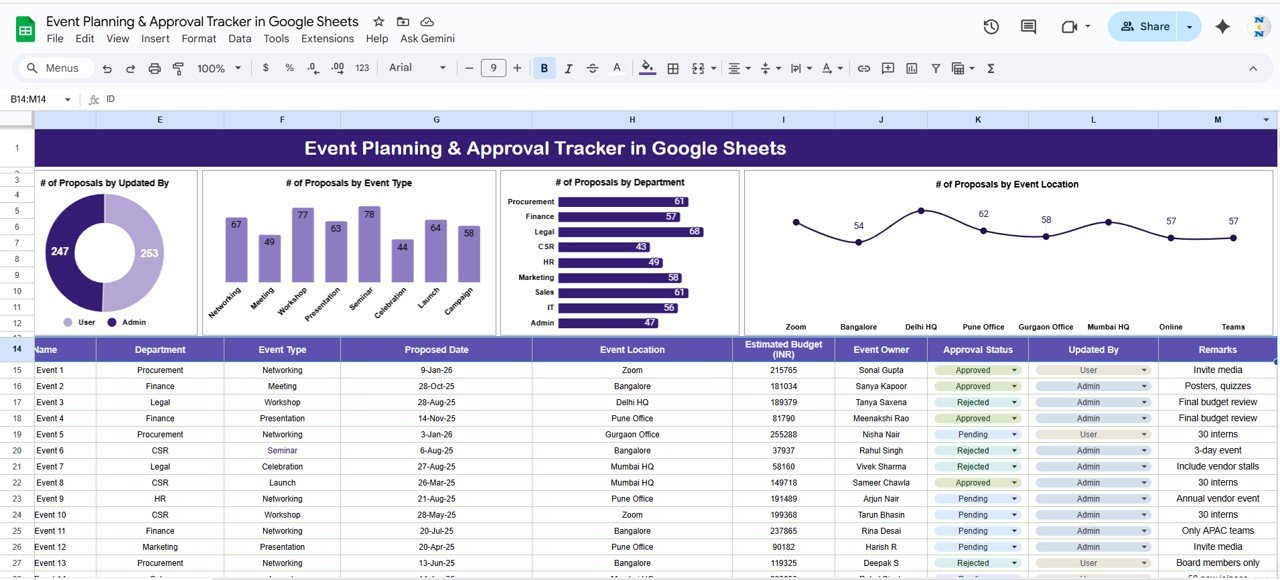This screenshot has height=580, width=1280.
Task: Click the Functions sigma icon
Action: click(991, 68)
